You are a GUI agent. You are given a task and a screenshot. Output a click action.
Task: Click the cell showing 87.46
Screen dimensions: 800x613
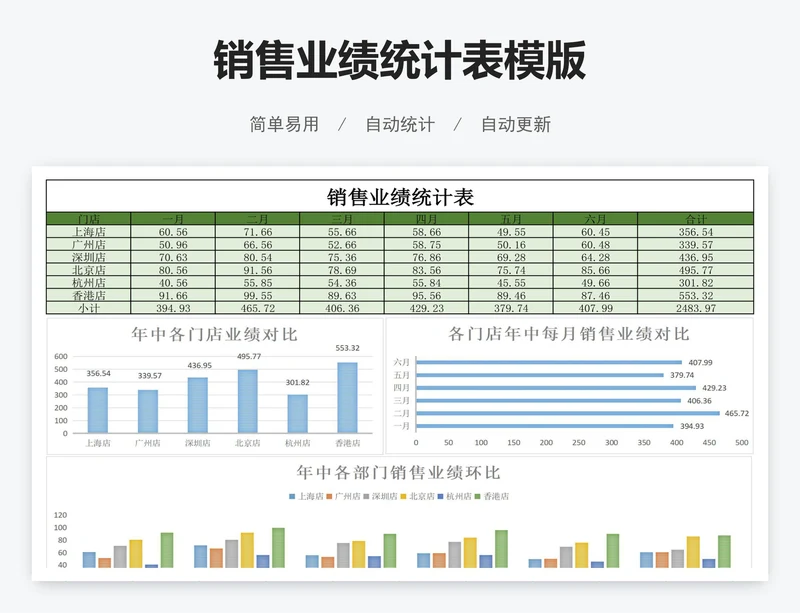(x=595, y=296)
